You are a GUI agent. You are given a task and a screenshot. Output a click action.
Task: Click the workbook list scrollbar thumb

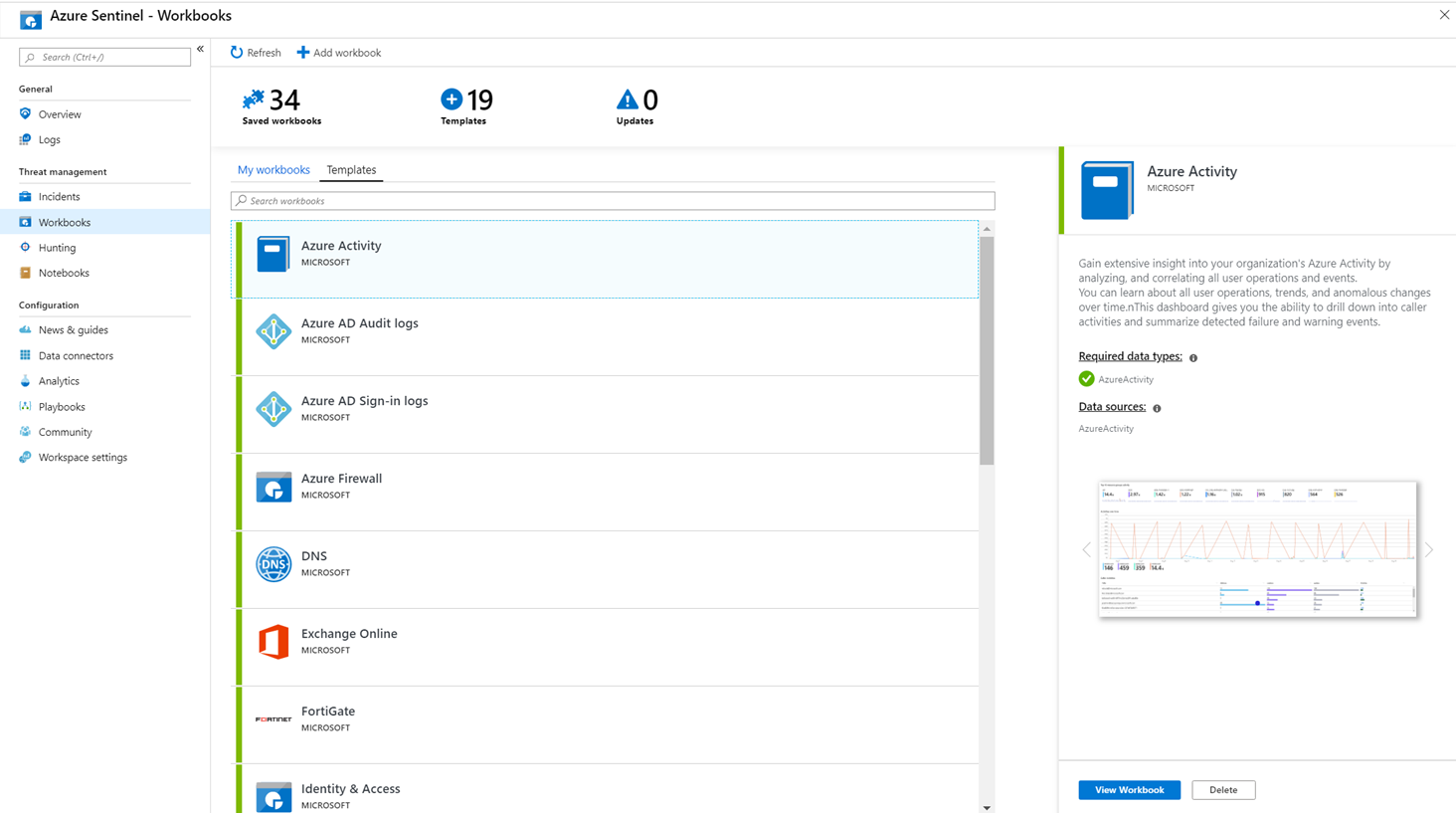tap(987, 350)
